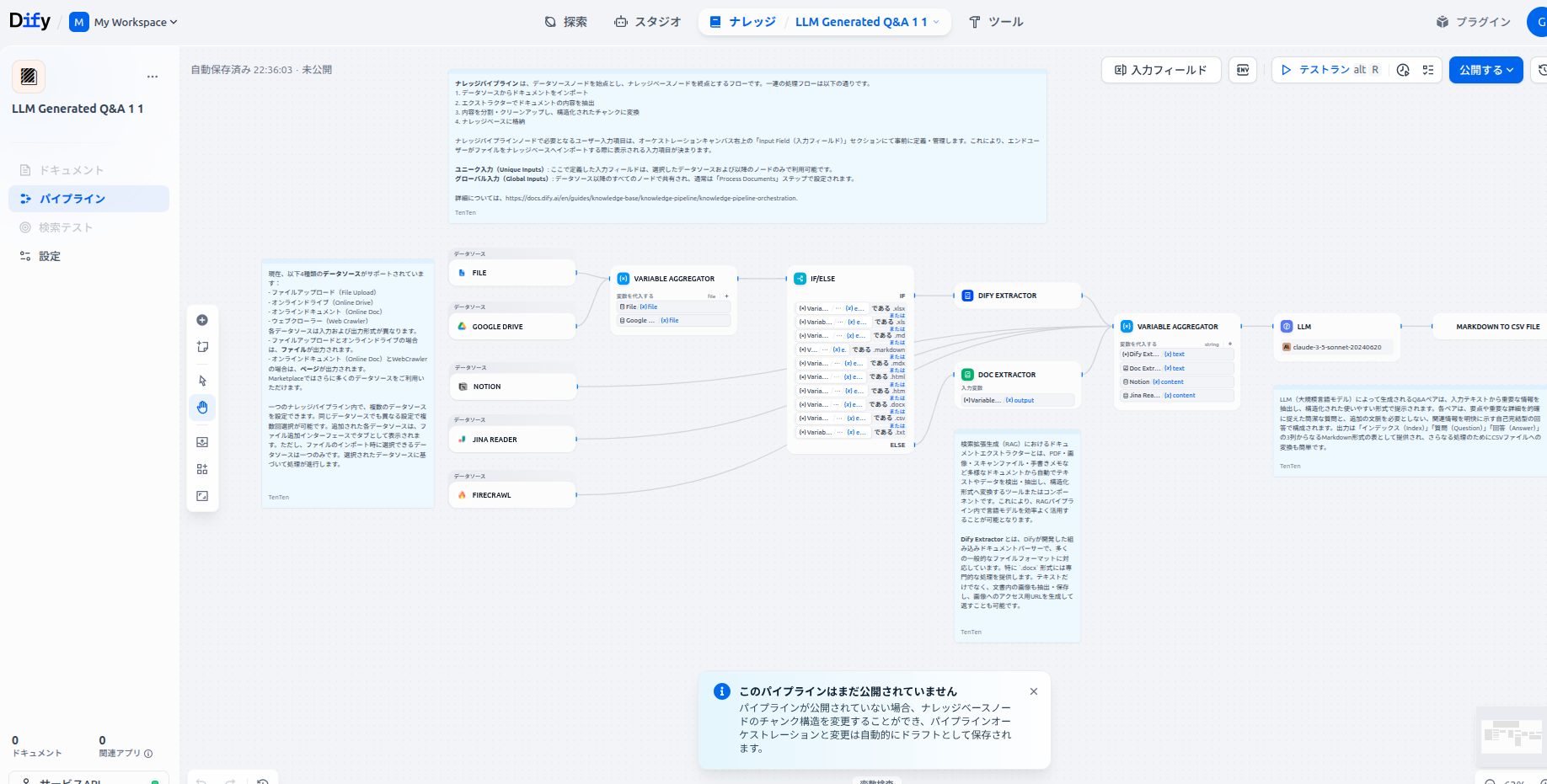Image resolution: width=1547 pixels, height=784 pixels.
Task: Go to the 探索 (Explore) tab
Action: coord(565,22)
